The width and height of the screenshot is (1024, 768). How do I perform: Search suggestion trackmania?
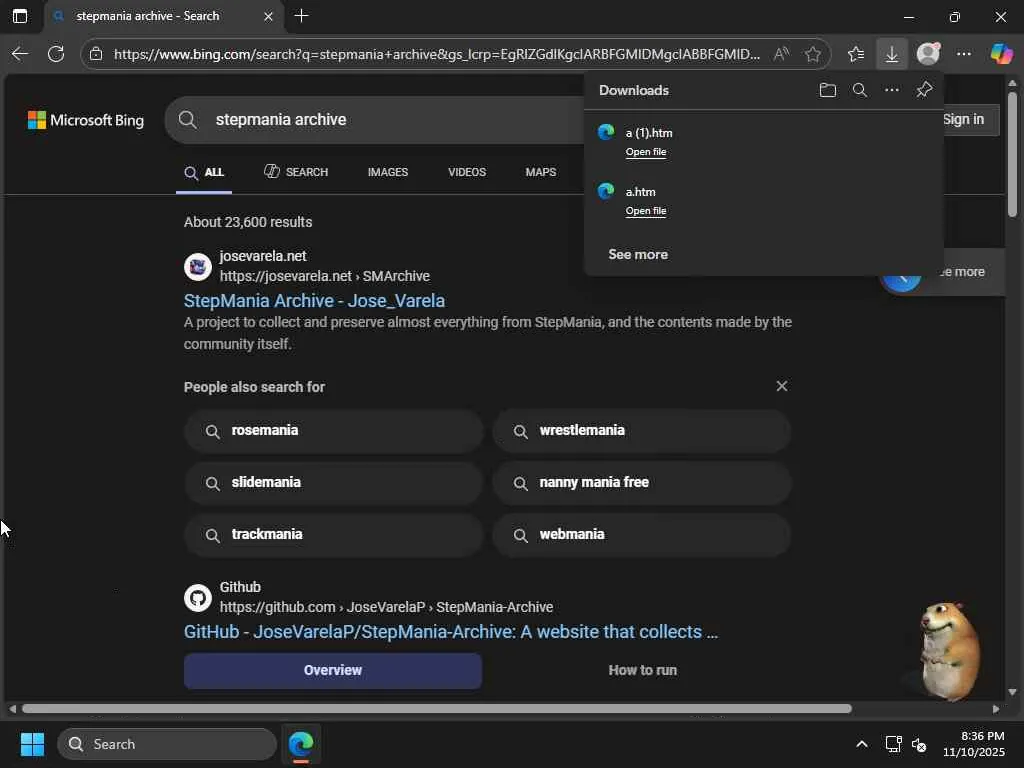point(334,535)
